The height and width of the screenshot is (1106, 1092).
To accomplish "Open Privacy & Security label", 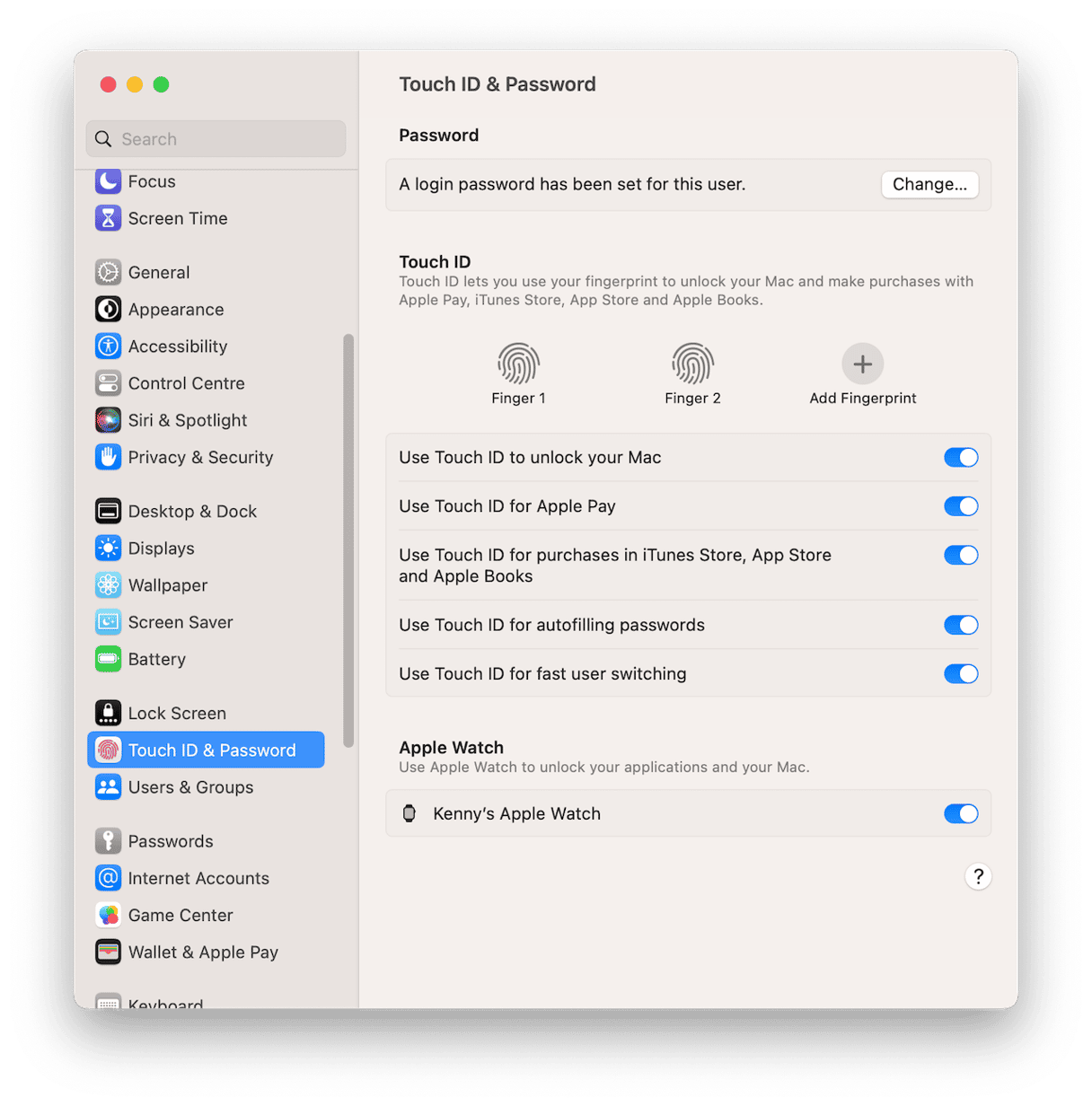I will [200, 457].
